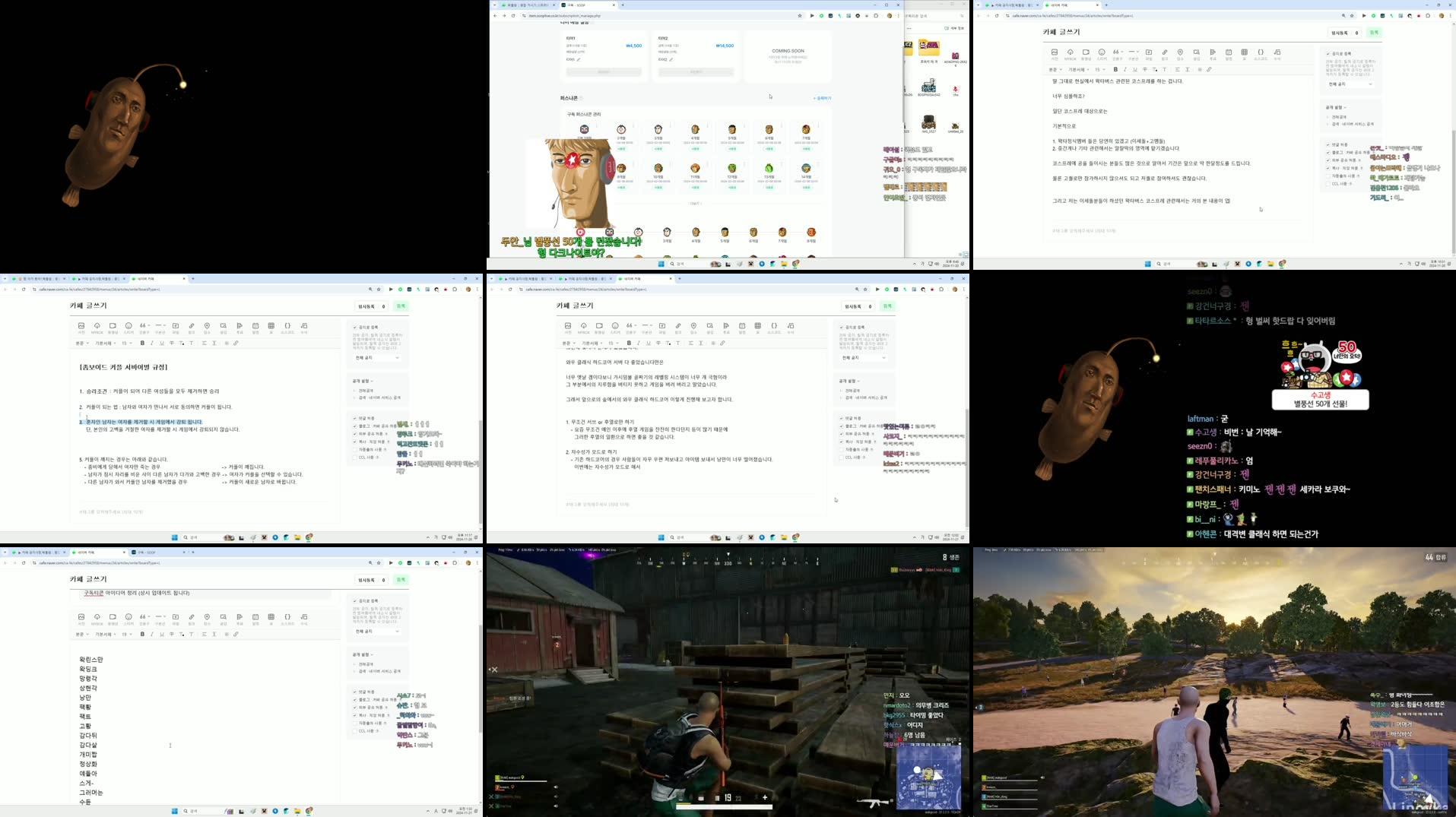Image resolution: width=1456 pixels, height=817 pixels.
Task: Insert a link card in the 와우 클래식 editor
Action: pyautogui.click(x=678, y=328)
